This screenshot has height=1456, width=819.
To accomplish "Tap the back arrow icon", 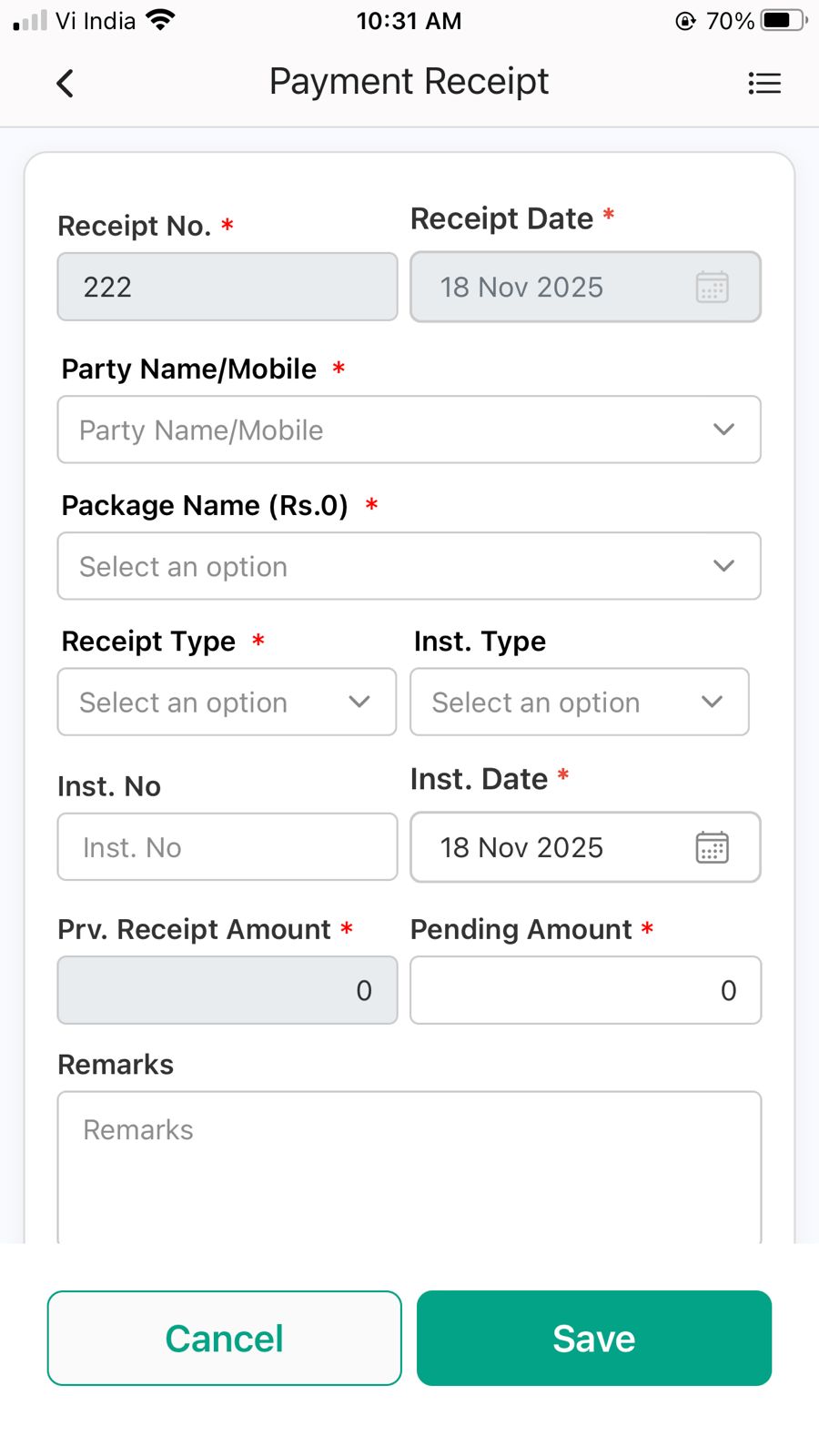I will (65, 84).
